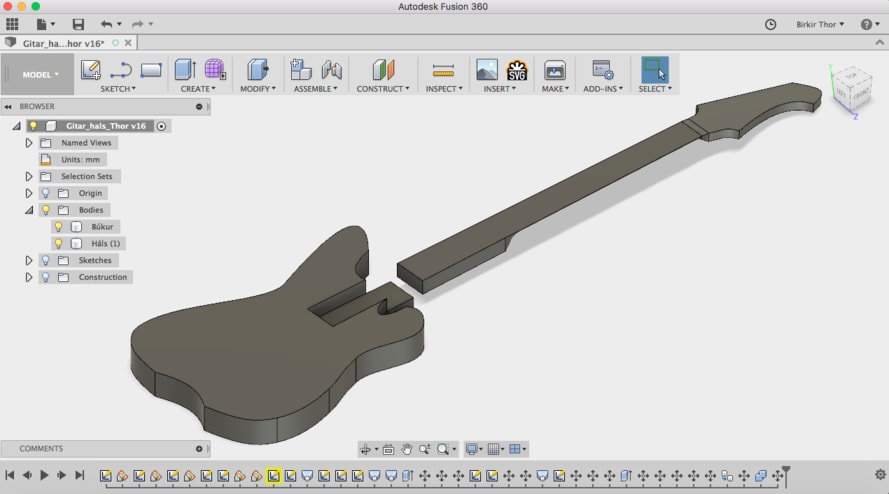This screenshot has width=889, height=494.
Task: Jump to the timeline beginning
Action: (x=10, y=475)
